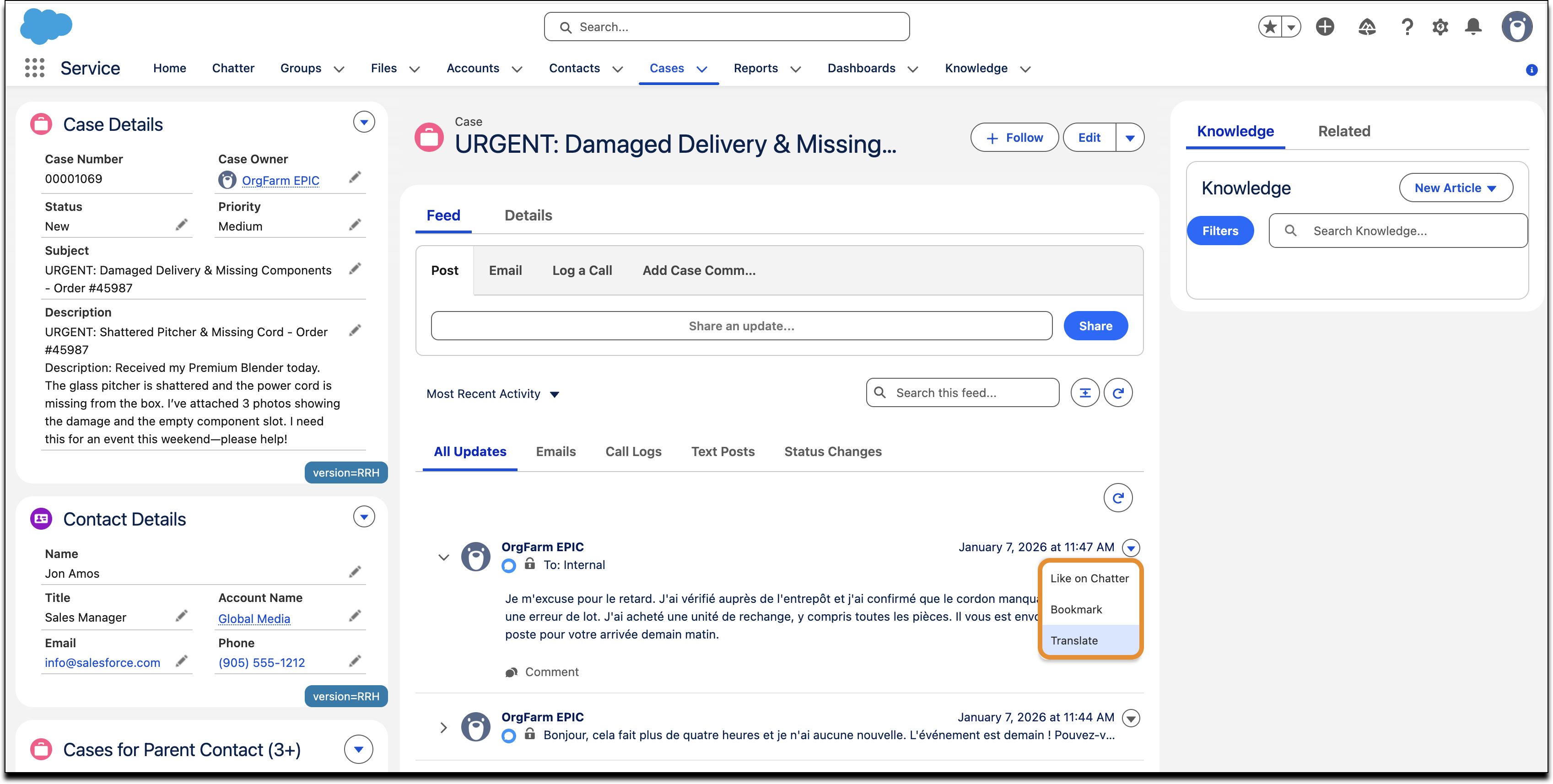This screenshot has height=784, width=1553.
Task: Open the user profile avatar
Action: pyautogui.click(x=1517, y=27)
